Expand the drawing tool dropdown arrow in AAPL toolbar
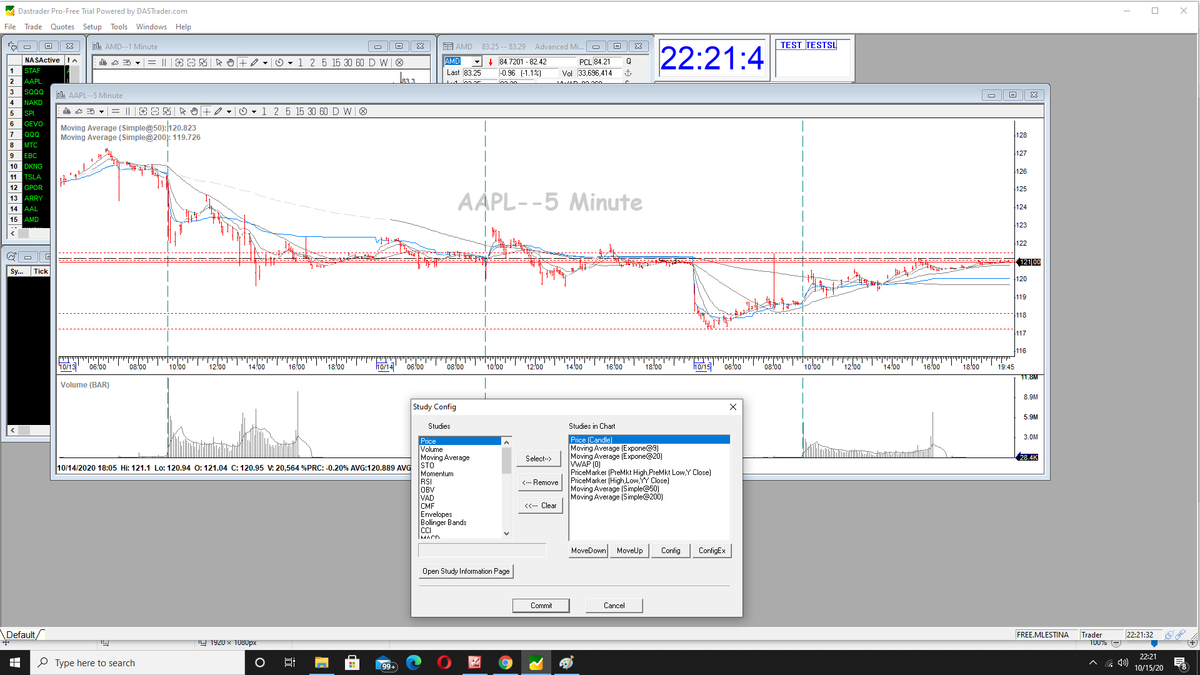 (x=229, y=111)
